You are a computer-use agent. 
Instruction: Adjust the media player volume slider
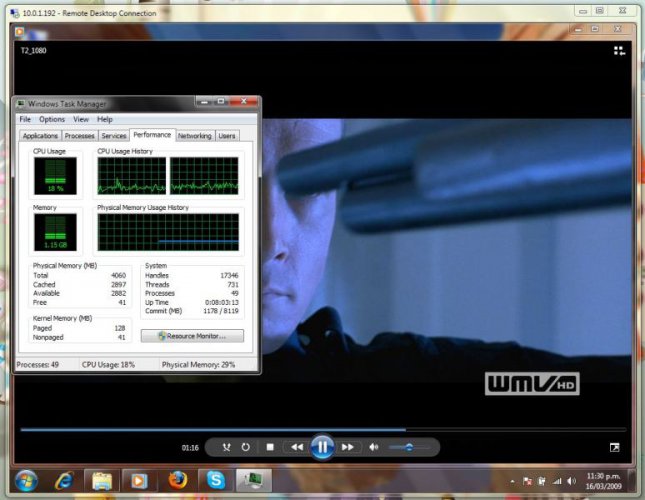(x=409, y=447)
